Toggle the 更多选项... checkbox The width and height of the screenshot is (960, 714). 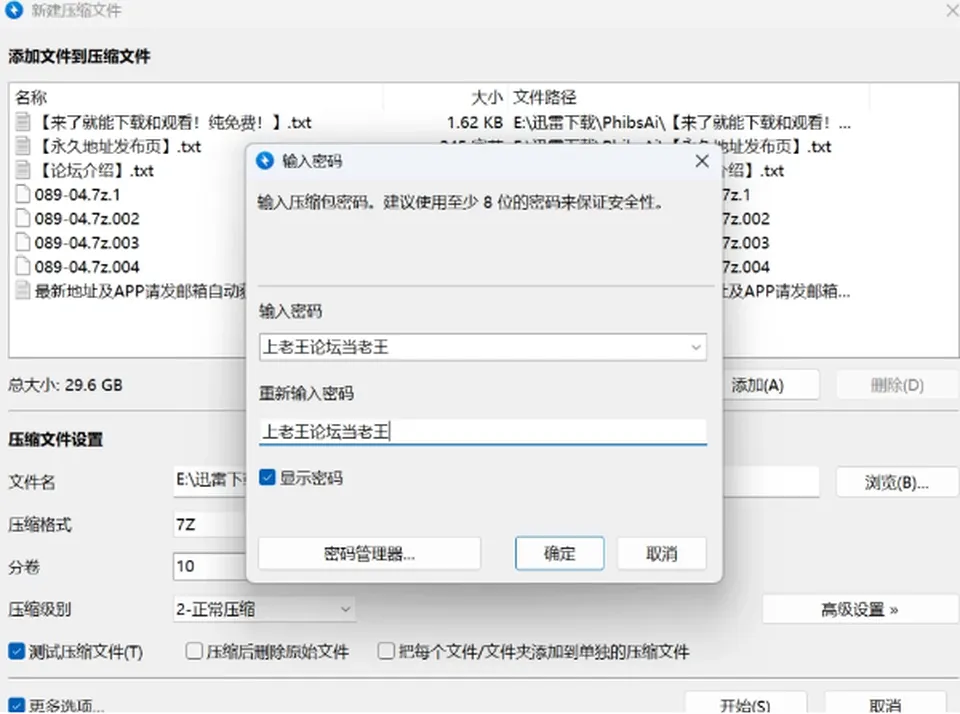[17, 705]
